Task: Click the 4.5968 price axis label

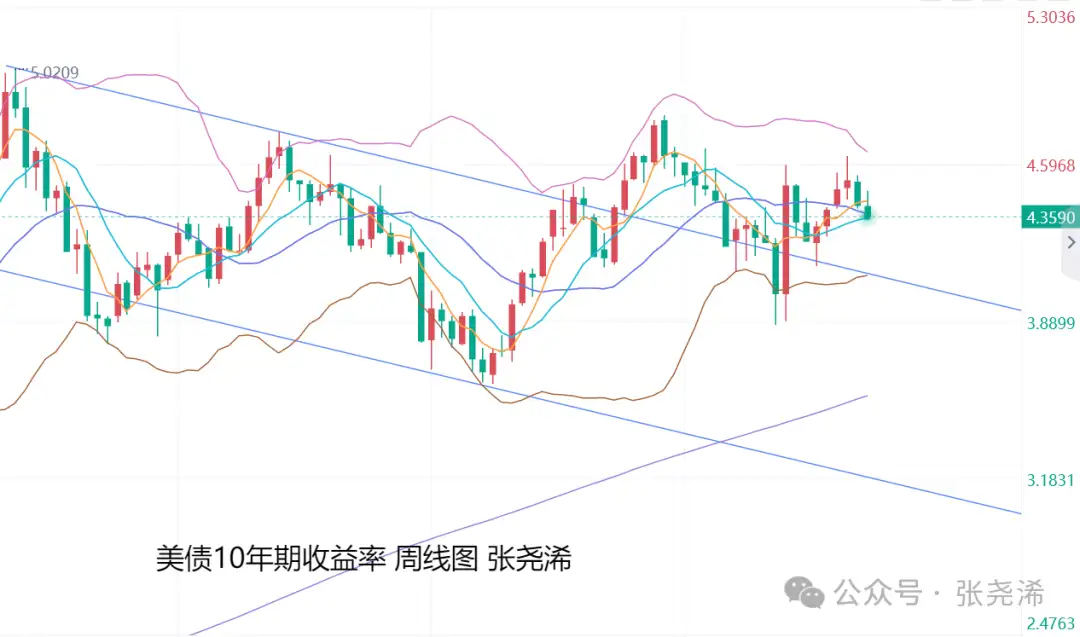Action: click(x=1050, y=165)
